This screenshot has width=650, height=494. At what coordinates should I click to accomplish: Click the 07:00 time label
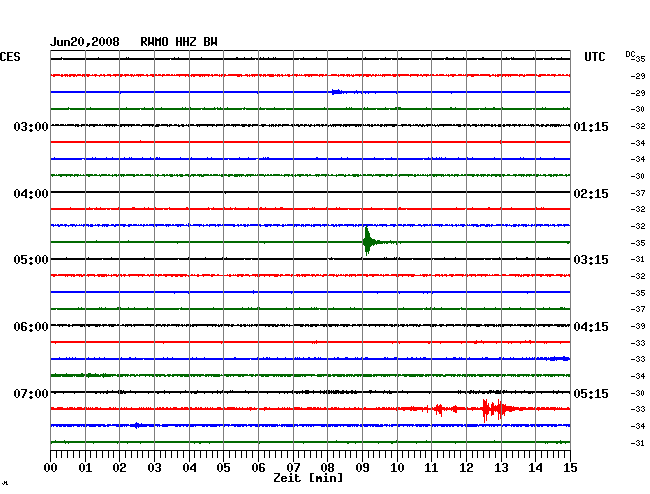pyautogui.click(x=31, y=393)
